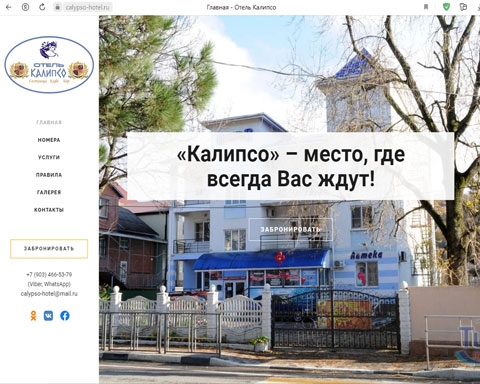Click the hero headline «Калипсо» – место, где

(291, 154)
